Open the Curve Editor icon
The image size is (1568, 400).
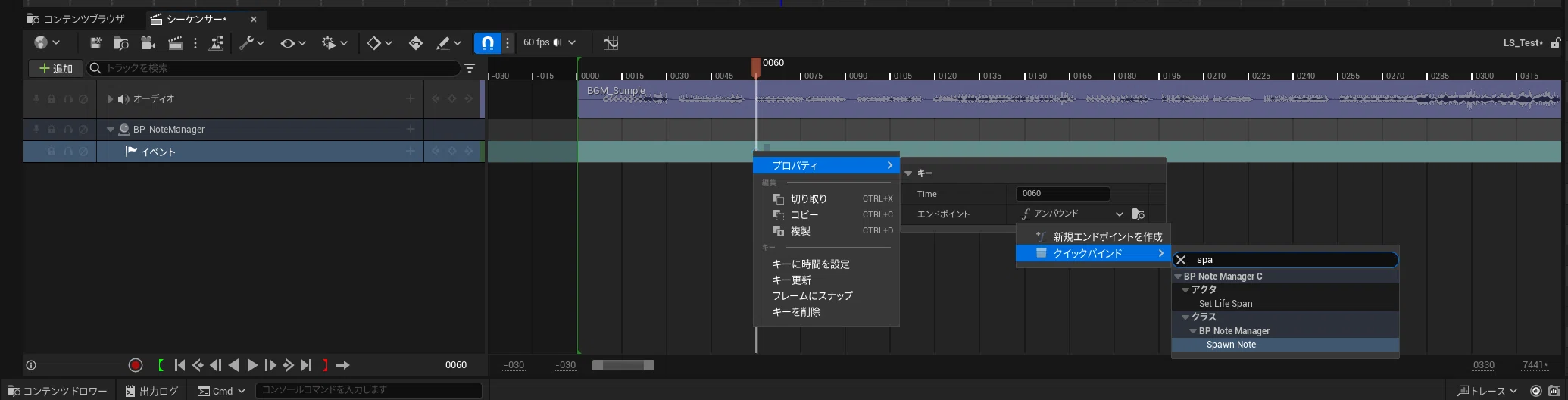[x=611, y=43]
